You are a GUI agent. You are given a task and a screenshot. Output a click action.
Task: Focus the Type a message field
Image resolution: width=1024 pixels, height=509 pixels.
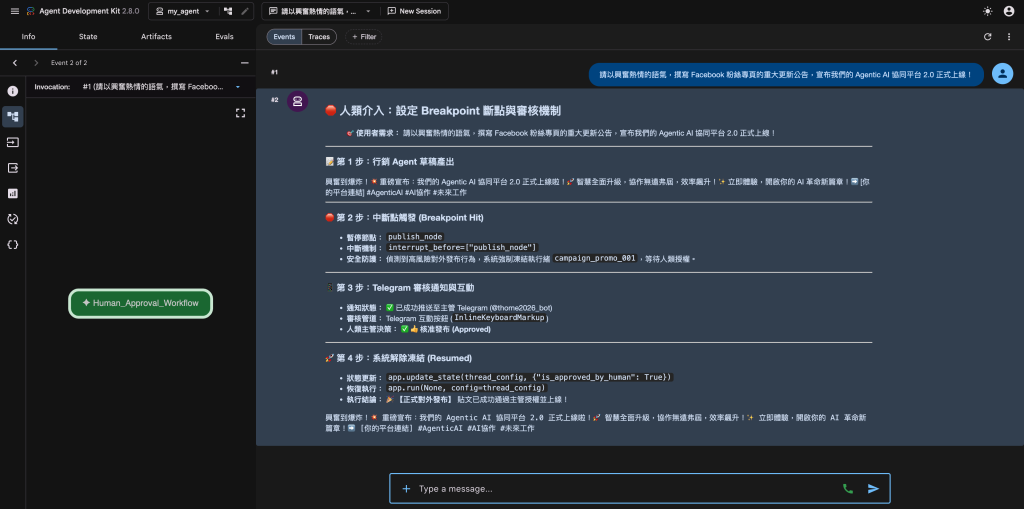(627, 488)
